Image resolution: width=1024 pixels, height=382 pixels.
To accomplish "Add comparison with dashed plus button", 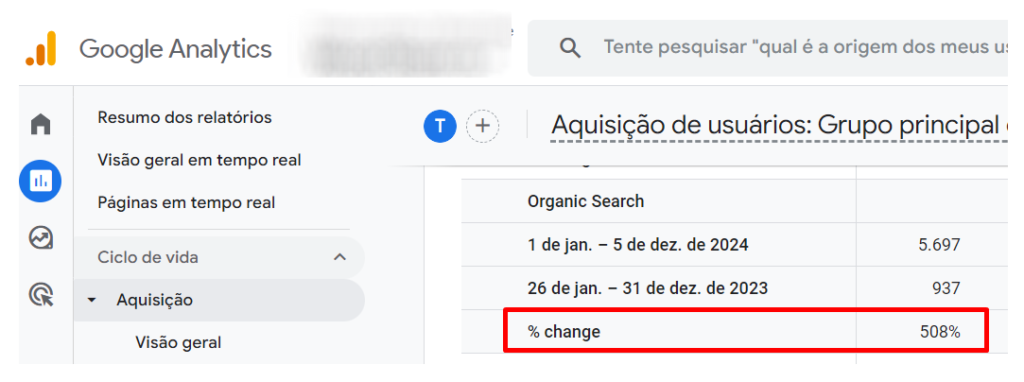I will pos(483,125).
